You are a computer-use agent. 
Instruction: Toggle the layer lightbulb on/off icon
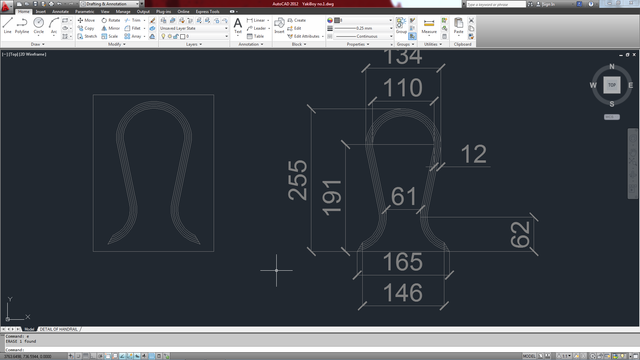[163, 36]
